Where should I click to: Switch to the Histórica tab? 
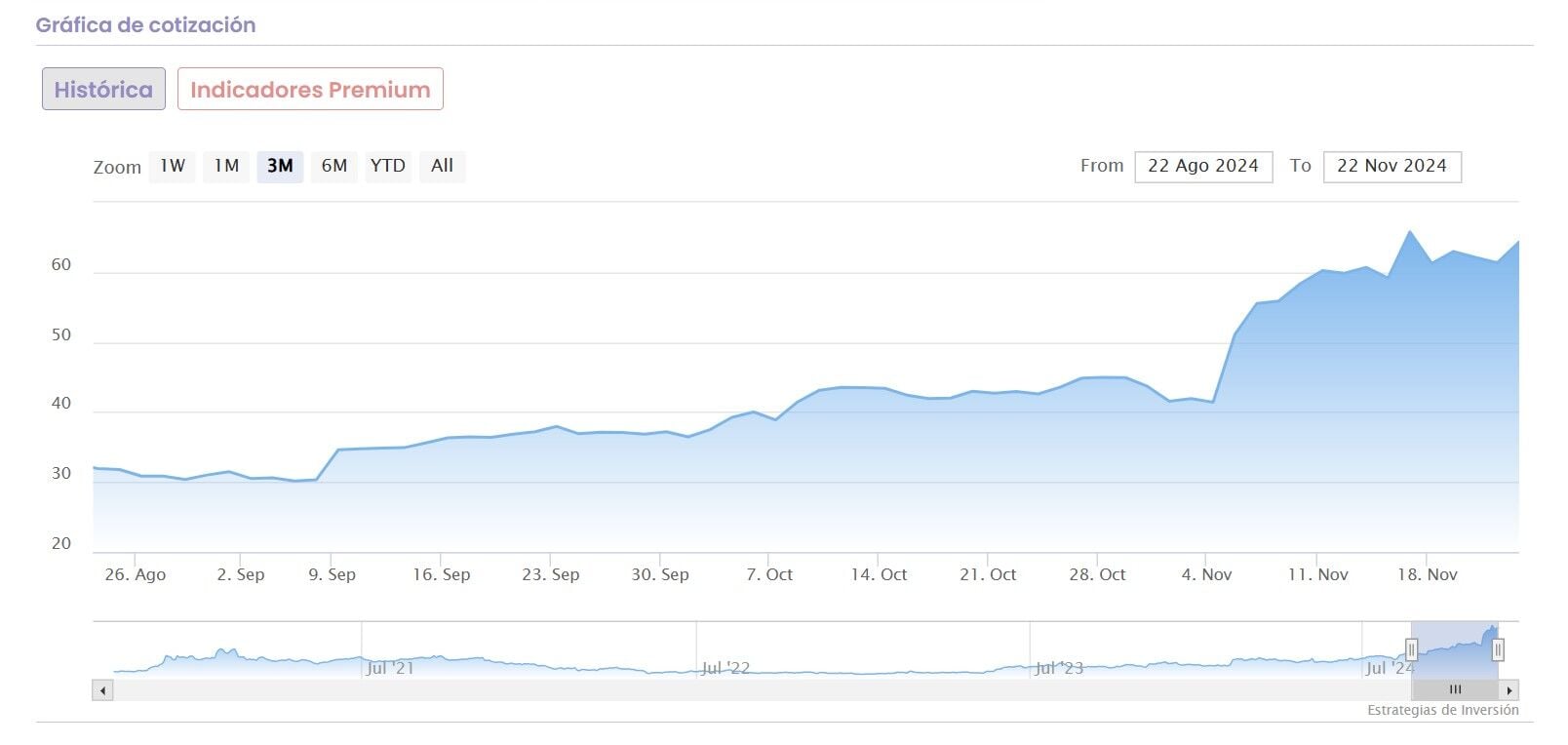103,89
